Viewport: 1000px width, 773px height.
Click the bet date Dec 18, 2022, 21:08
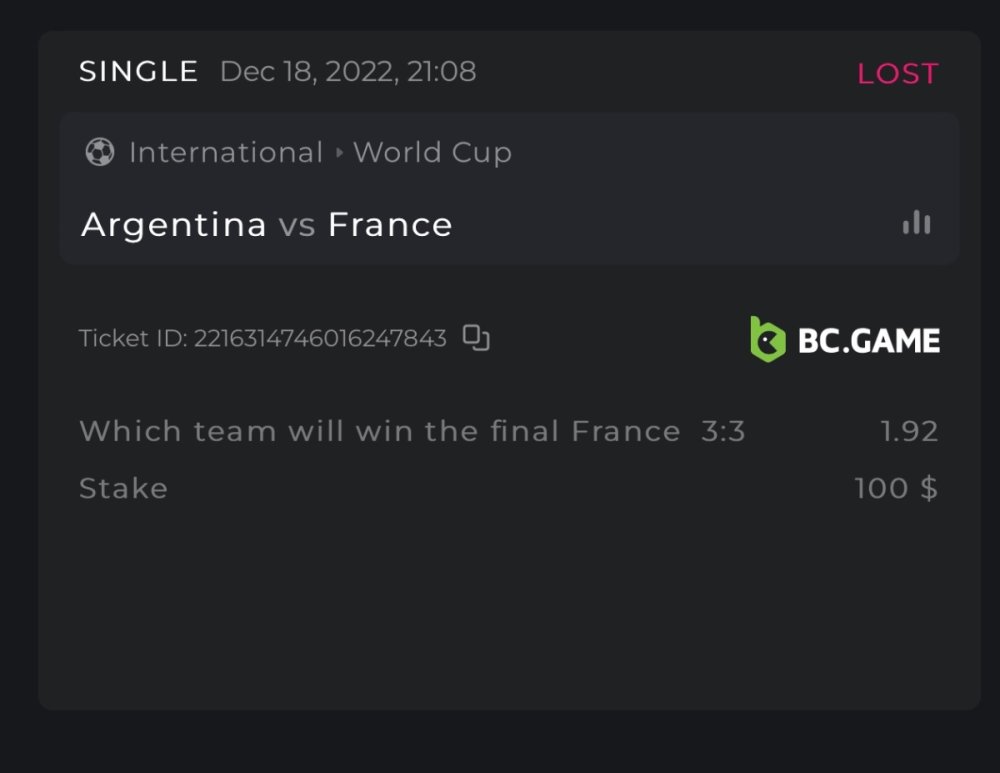coord(348,72)
